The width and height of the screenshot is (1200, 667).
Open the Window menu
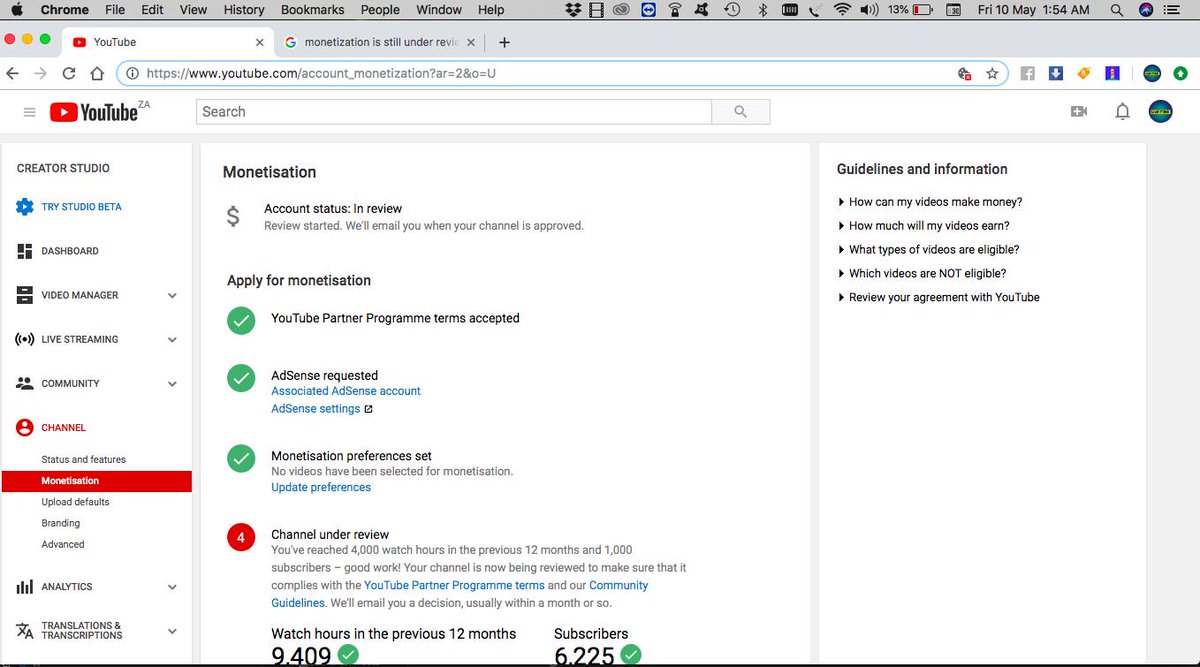[x=439, y=10]
